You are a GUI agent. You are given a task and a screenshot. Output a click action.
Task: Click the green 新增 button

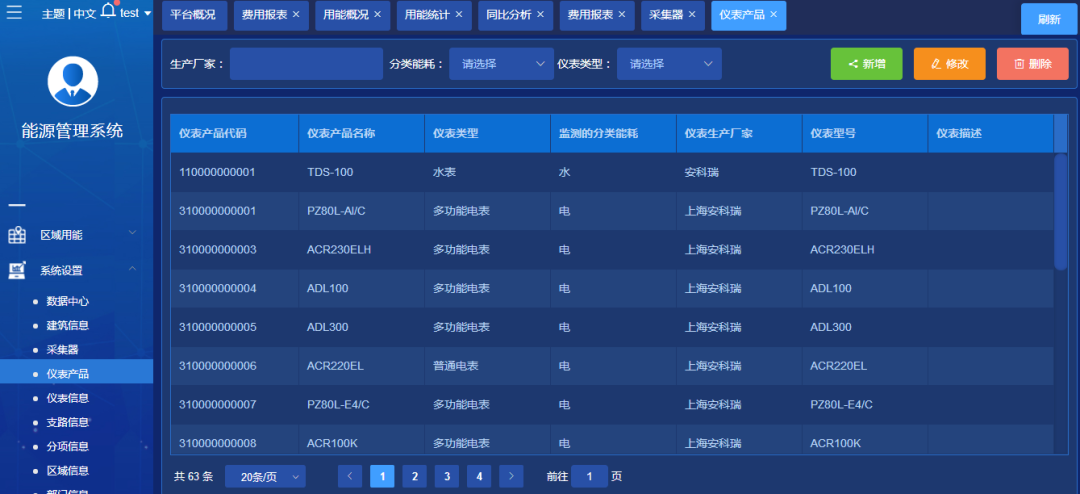pyautogui.click(x=866, y=64)
